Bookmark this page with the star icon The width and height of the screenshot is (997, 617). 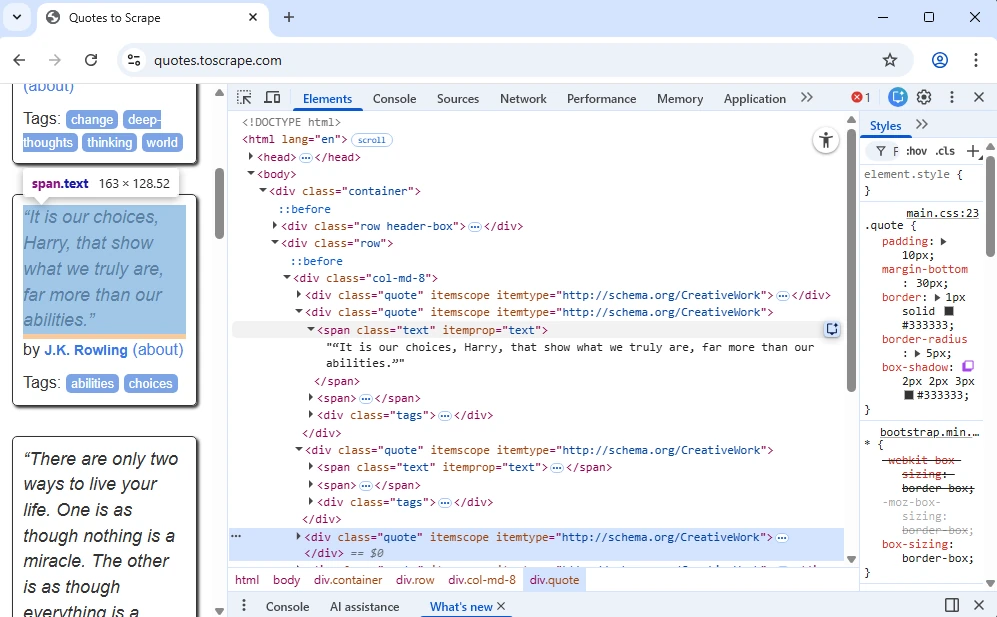(889, 60)
